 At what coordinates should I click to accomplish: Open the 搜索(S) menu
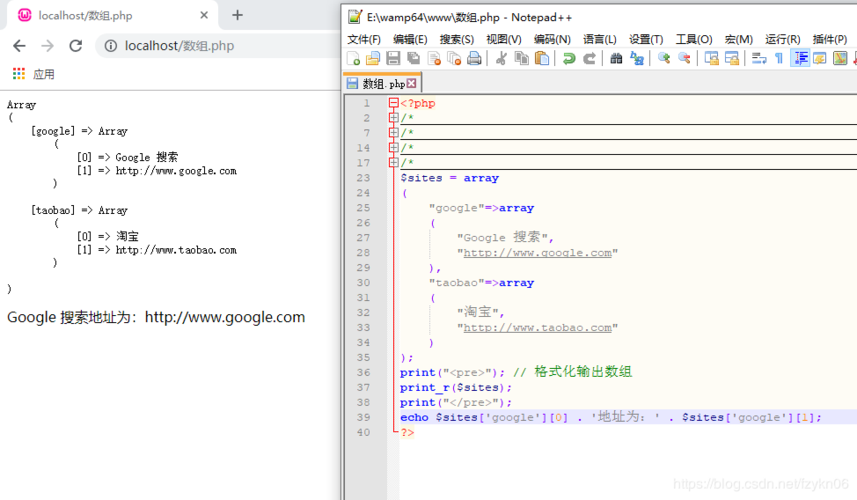point(457,39)
